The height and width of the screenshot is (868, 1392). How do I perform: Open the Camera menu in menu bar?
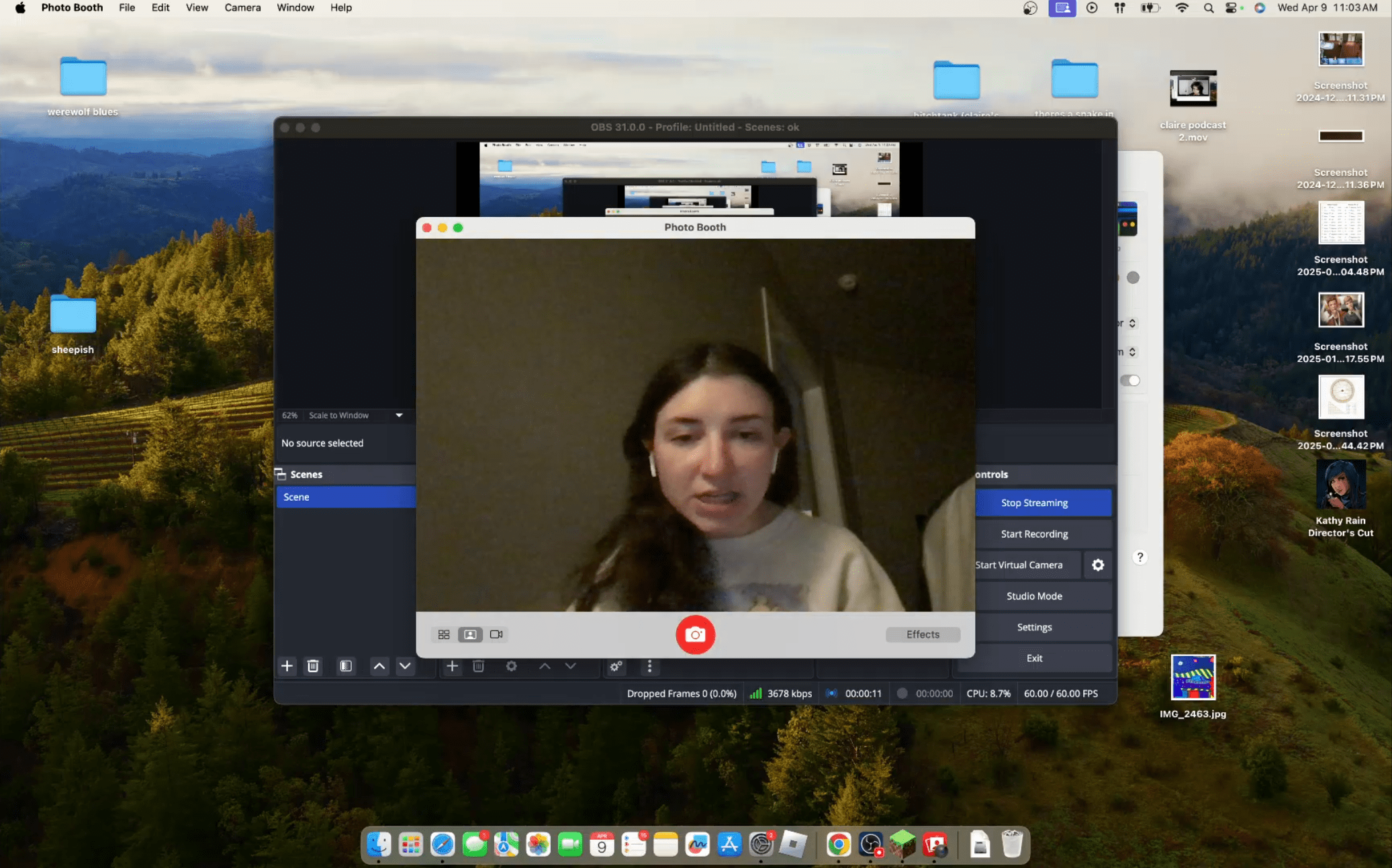[242, 7]
